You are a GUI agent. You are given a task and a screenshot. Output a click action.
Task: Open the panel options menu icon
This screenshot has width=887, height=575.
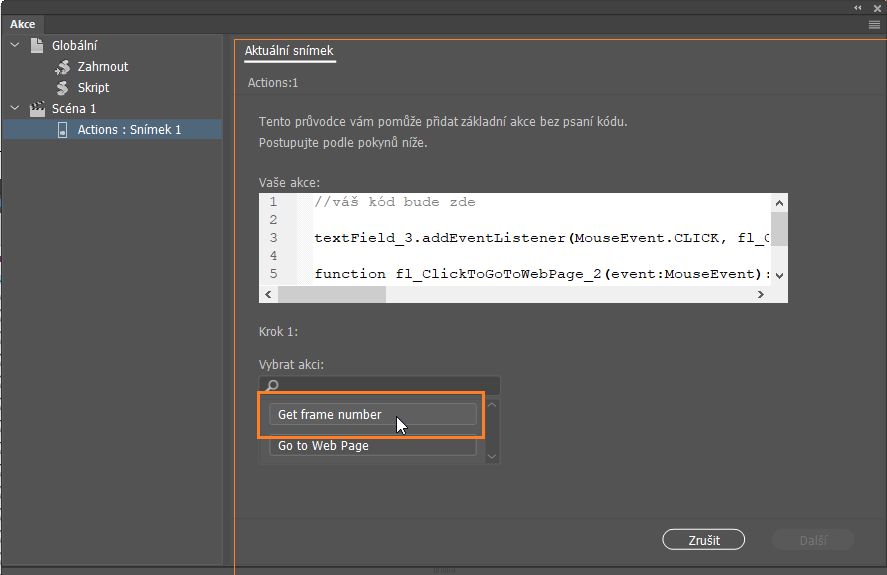[874, 24]
